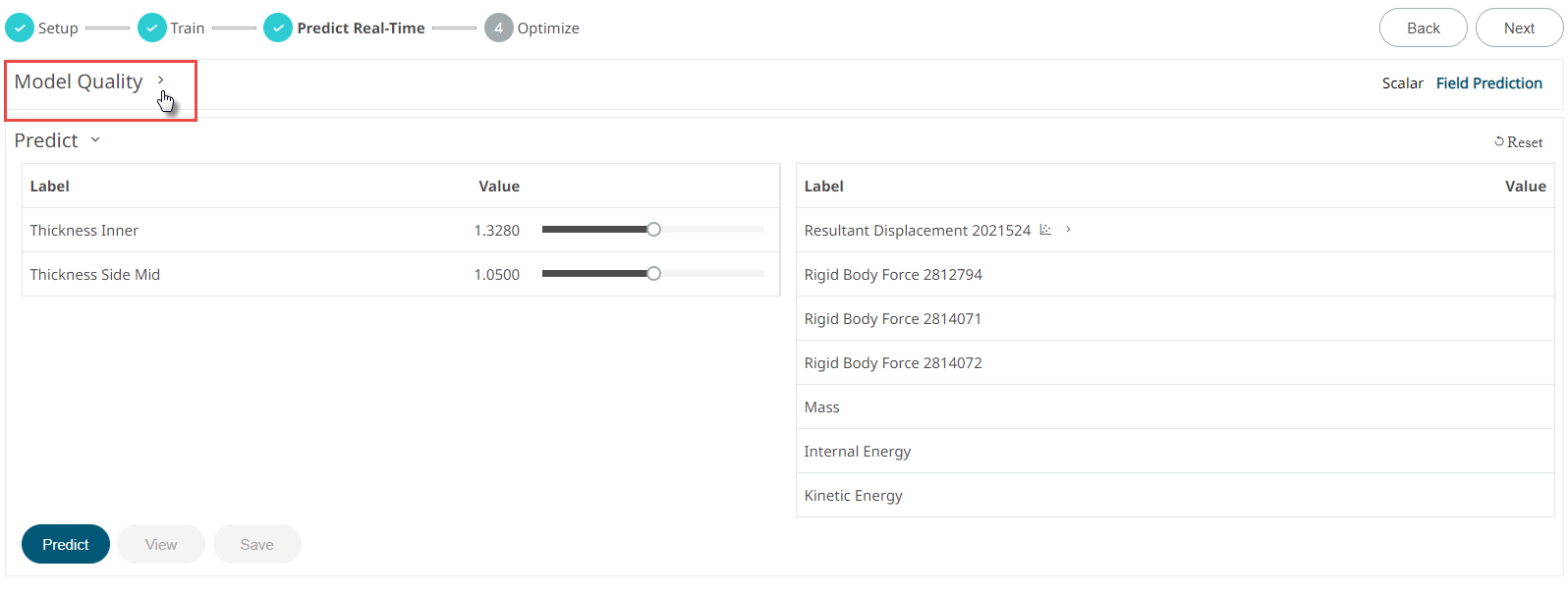
Task: Click the Next button
Action: point(1518,27)
